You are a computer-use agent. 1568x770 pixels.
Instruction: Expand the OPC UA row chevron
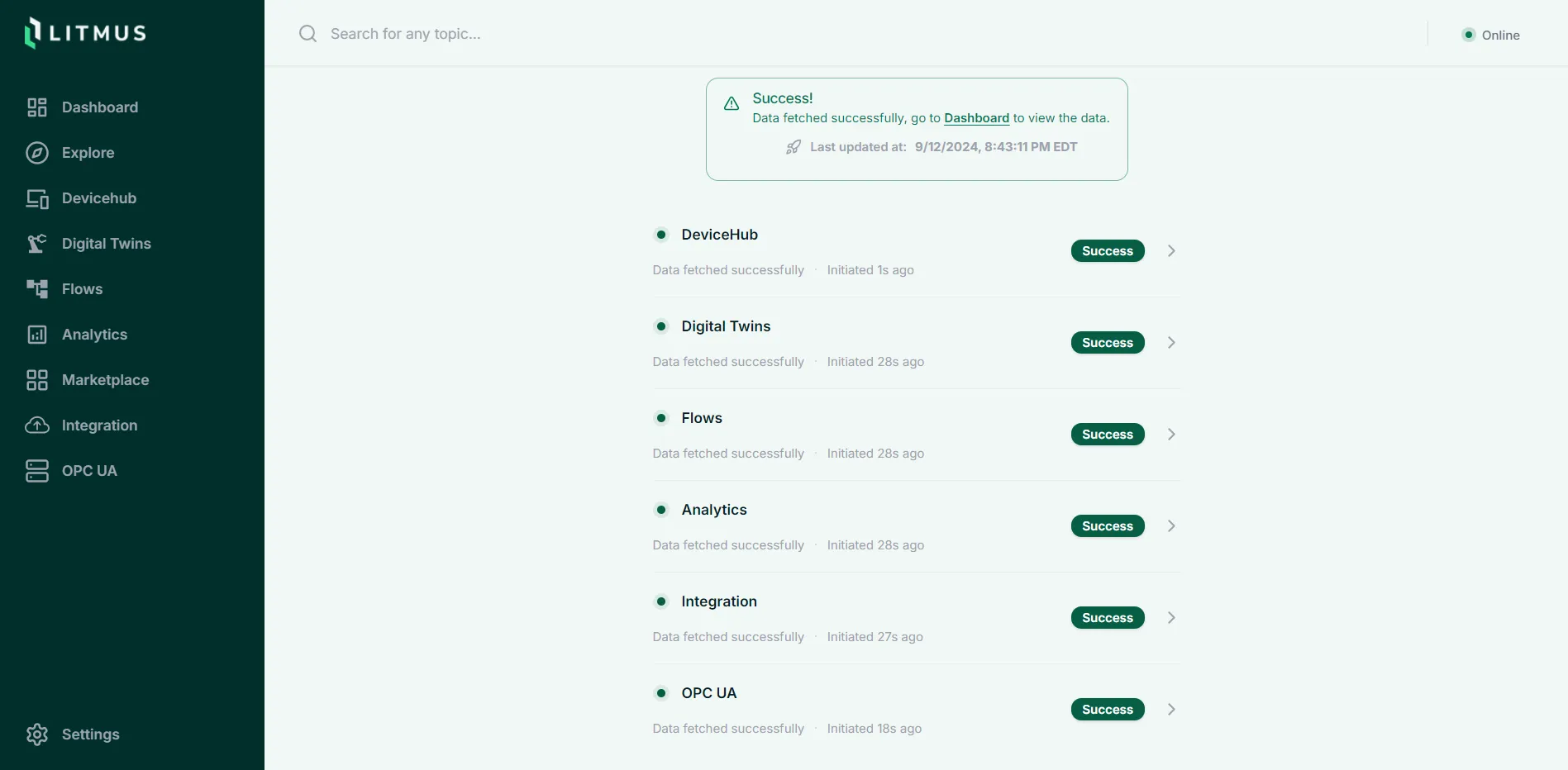tap(1171, 710)
